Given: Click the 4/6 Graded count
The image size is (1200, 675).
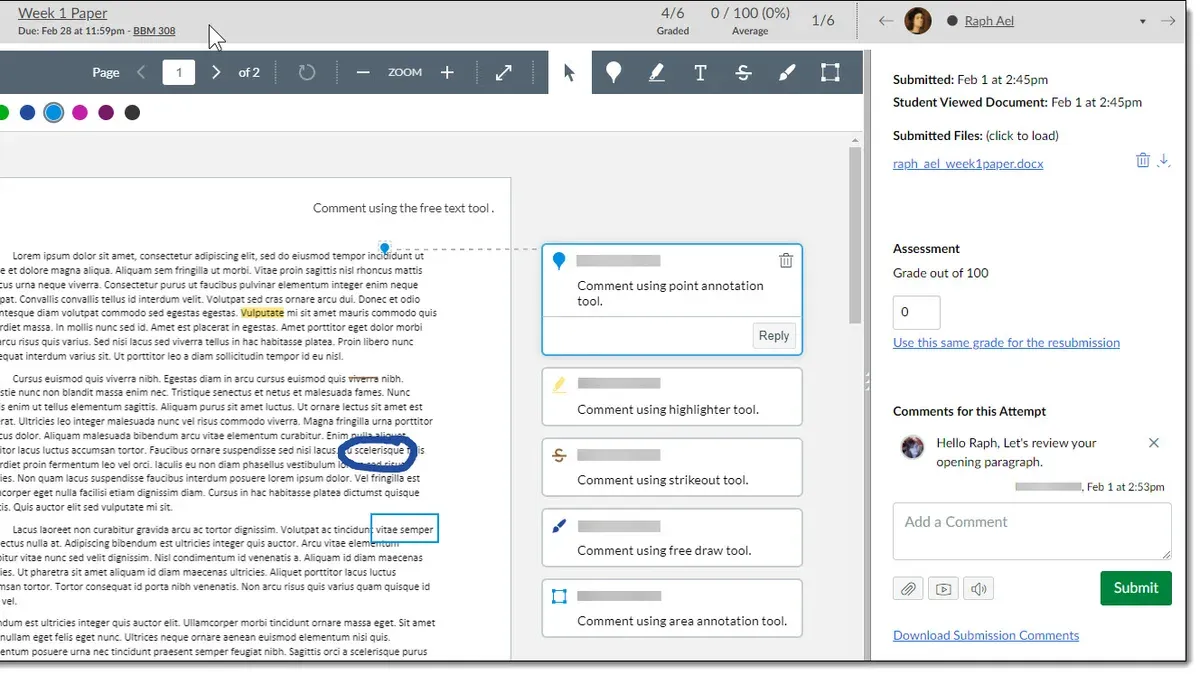Looking at the screenshot, I should click(673, 20).
